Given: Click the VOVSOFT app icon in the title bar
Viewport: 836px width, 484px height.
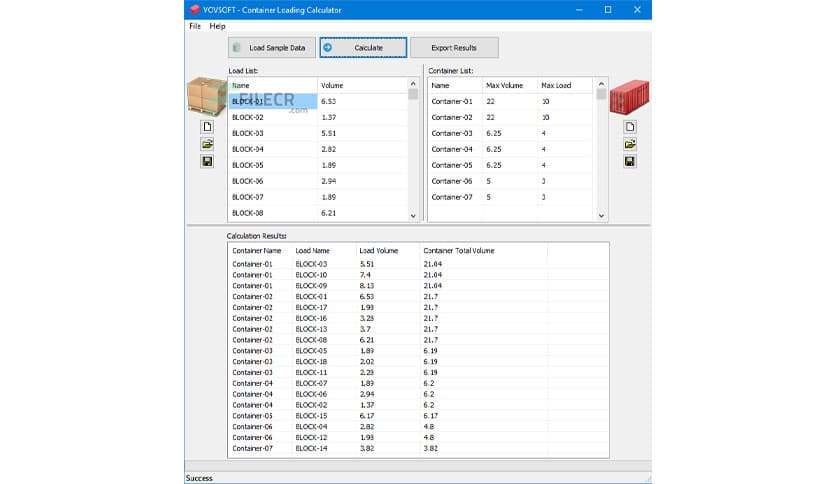Looking at the screenshot, I should pyautogui.click(x=195, y=10).
